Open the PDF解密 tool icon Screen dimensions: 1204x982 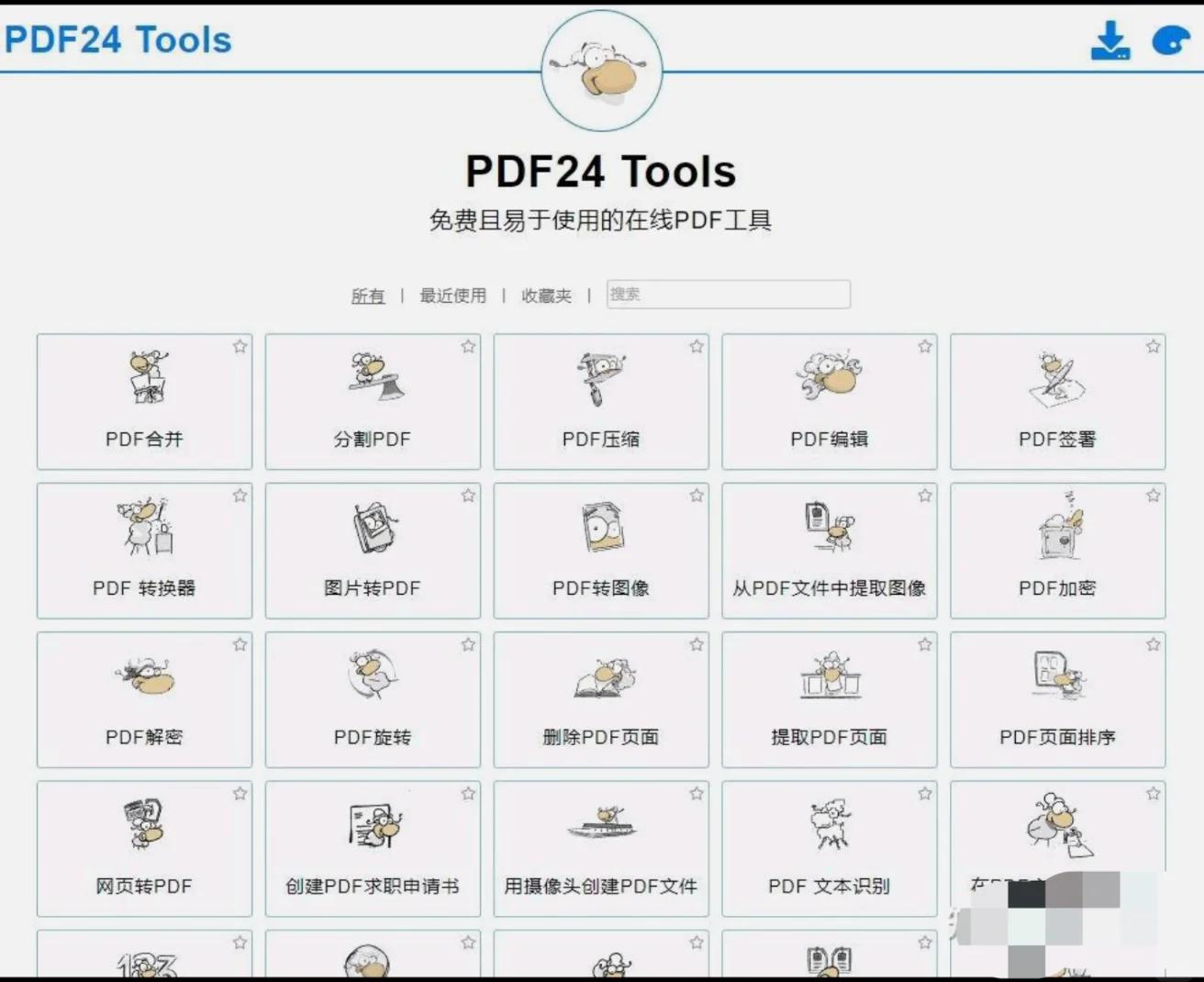pos(145,676)
